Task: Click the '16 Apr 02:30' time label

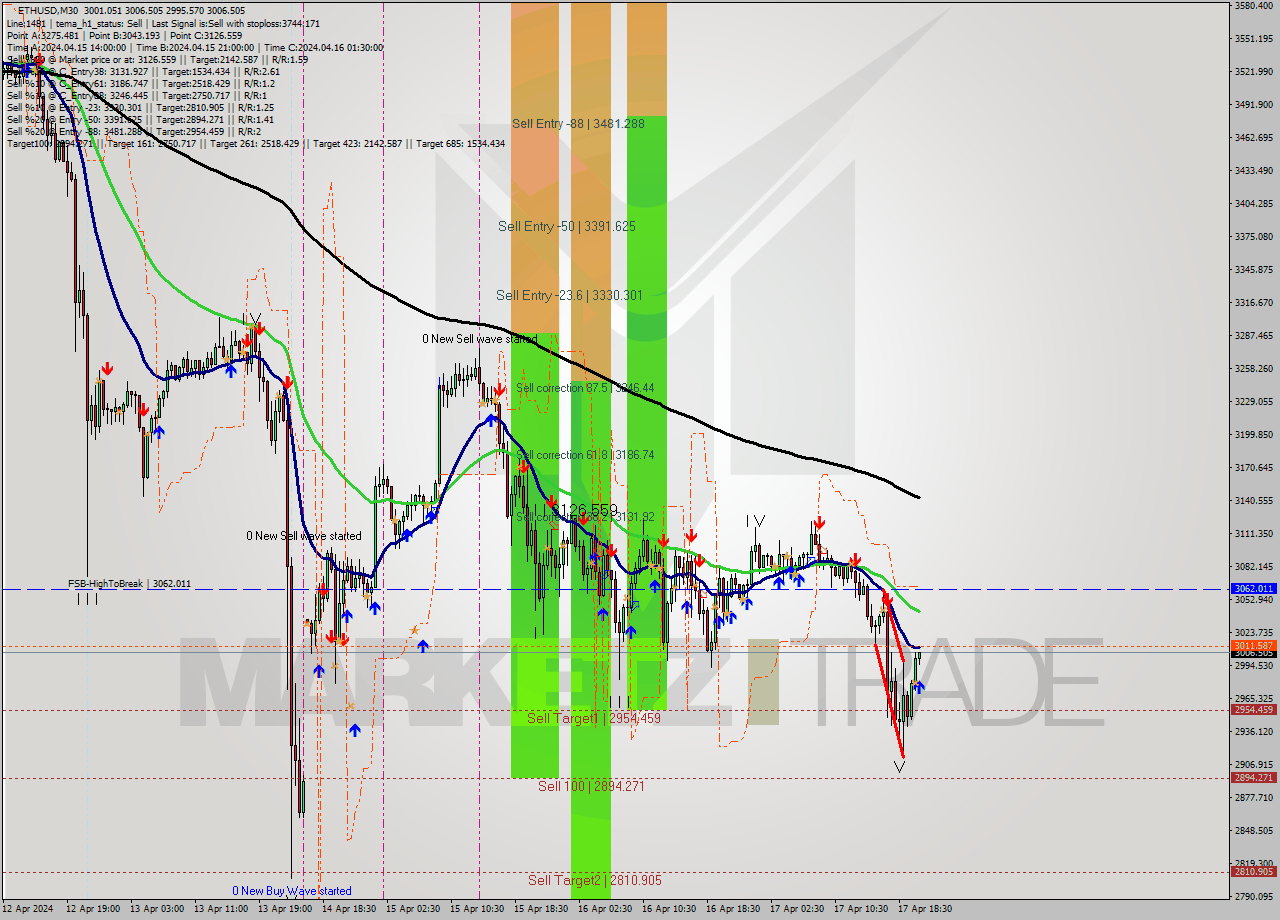Action: 605,909
